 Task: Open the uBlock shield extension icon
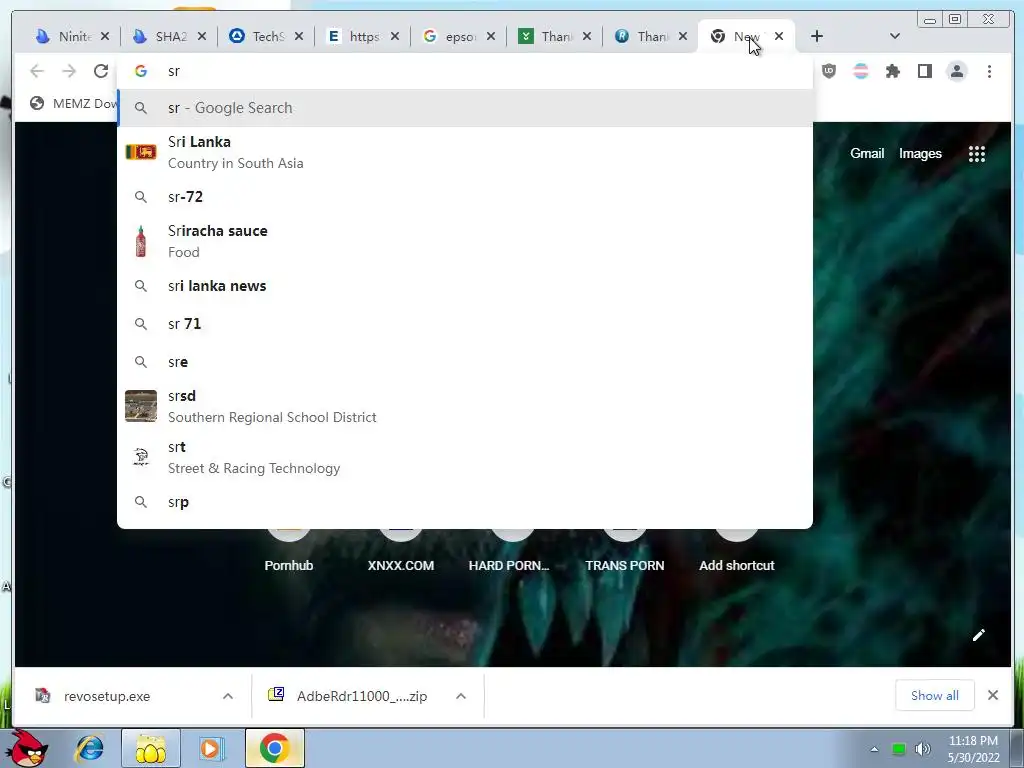pos(829,71)
